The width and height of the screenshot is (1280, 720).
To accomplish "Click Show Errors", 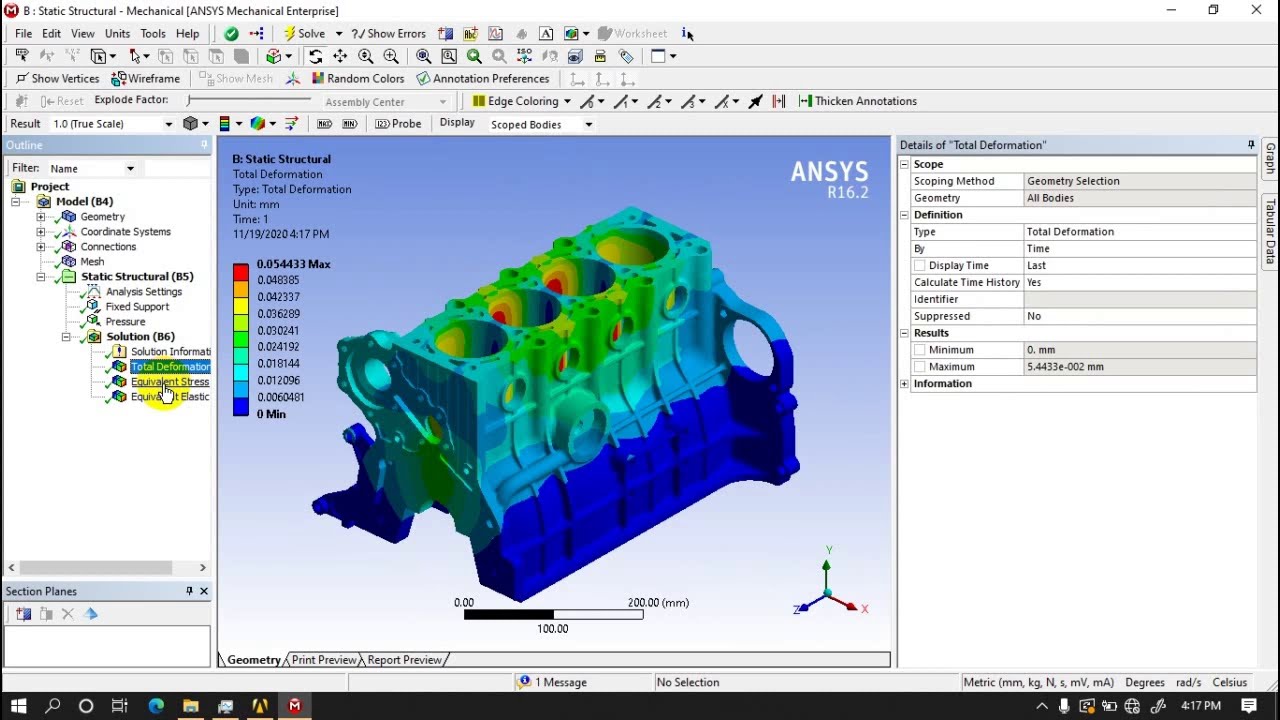I will pos(388,33).
